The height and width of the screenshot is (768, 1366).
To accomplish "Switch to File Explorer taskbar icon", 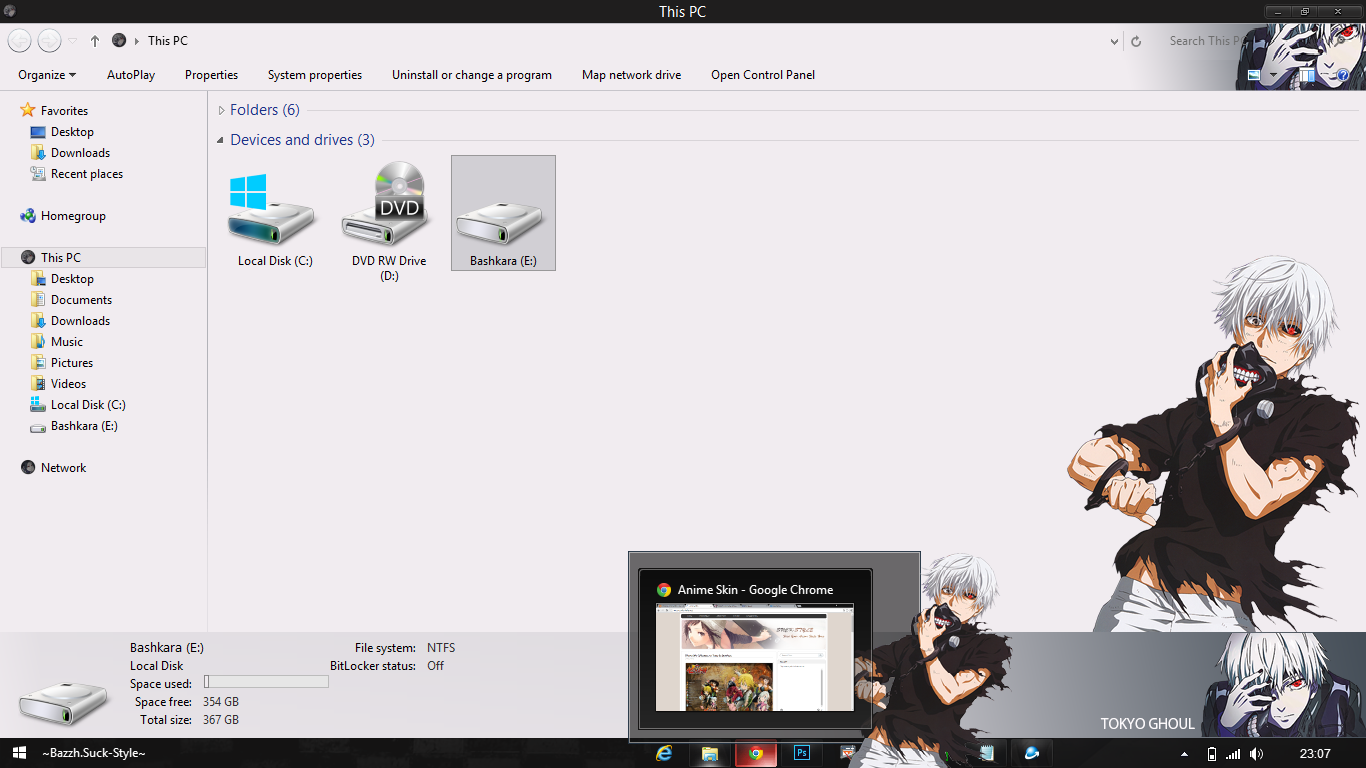I will 710,753.
